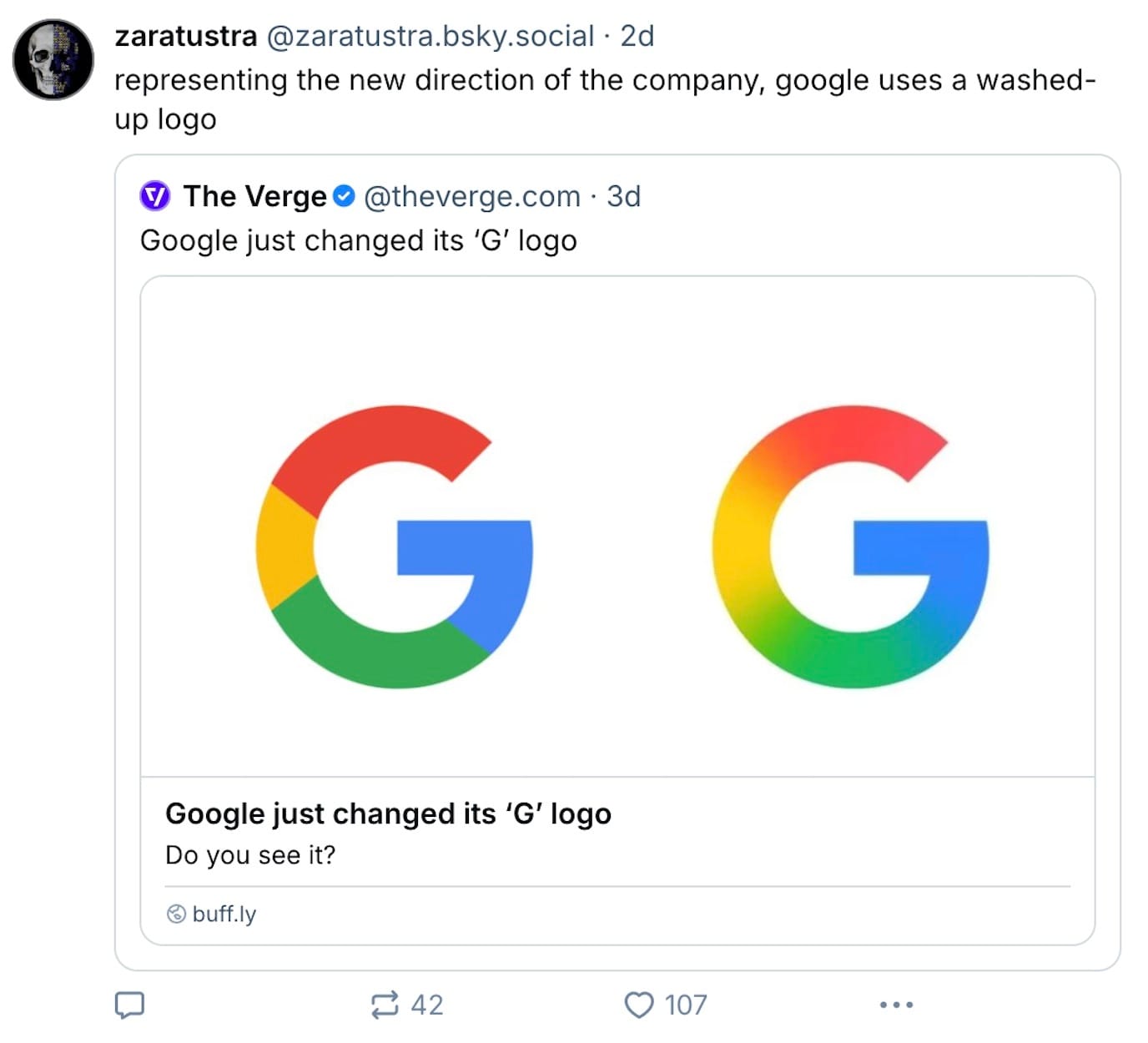
Task: Click the @theverge.com handle
Action: click(x=471, y=196)
